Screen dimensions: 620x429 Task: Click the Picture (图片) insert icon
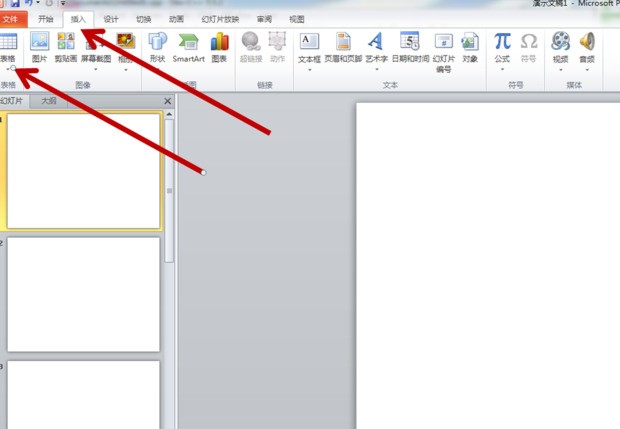tap(39, 46)
